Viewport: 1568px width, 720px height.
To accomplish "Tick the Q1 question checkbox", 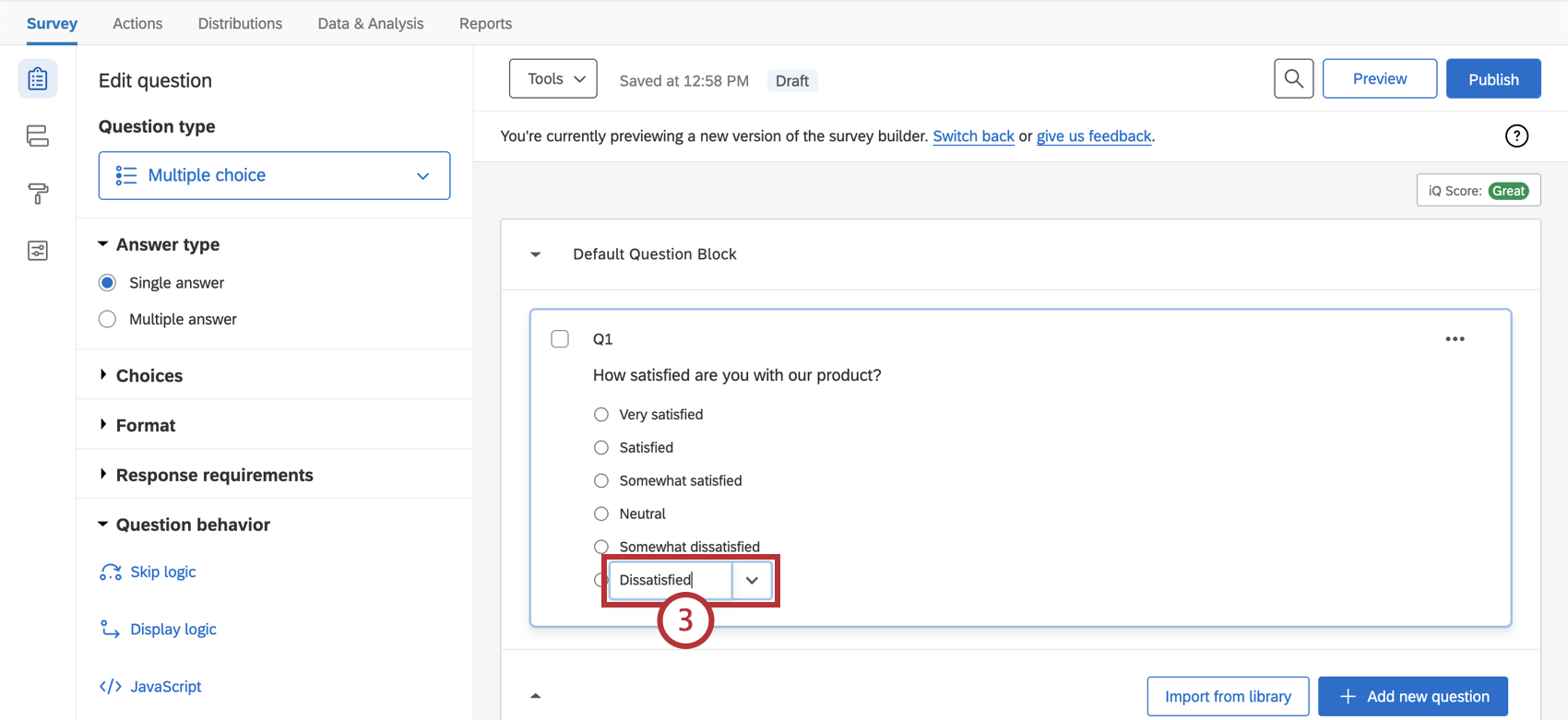I will 560,339.
